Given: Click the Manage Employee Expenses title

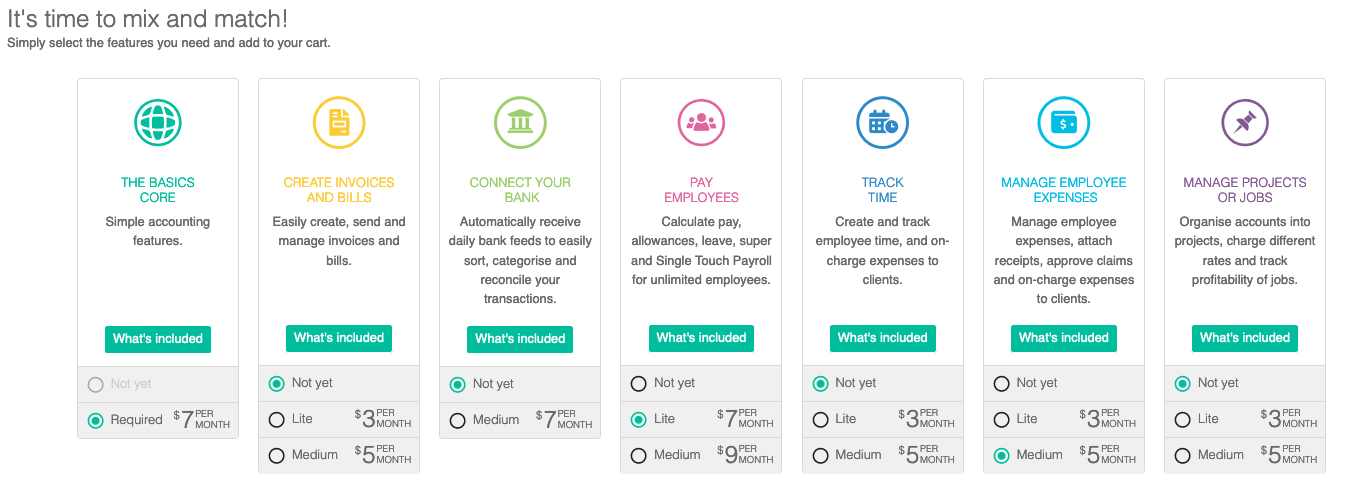Looking at the screenshot, I should [1064, 190].
